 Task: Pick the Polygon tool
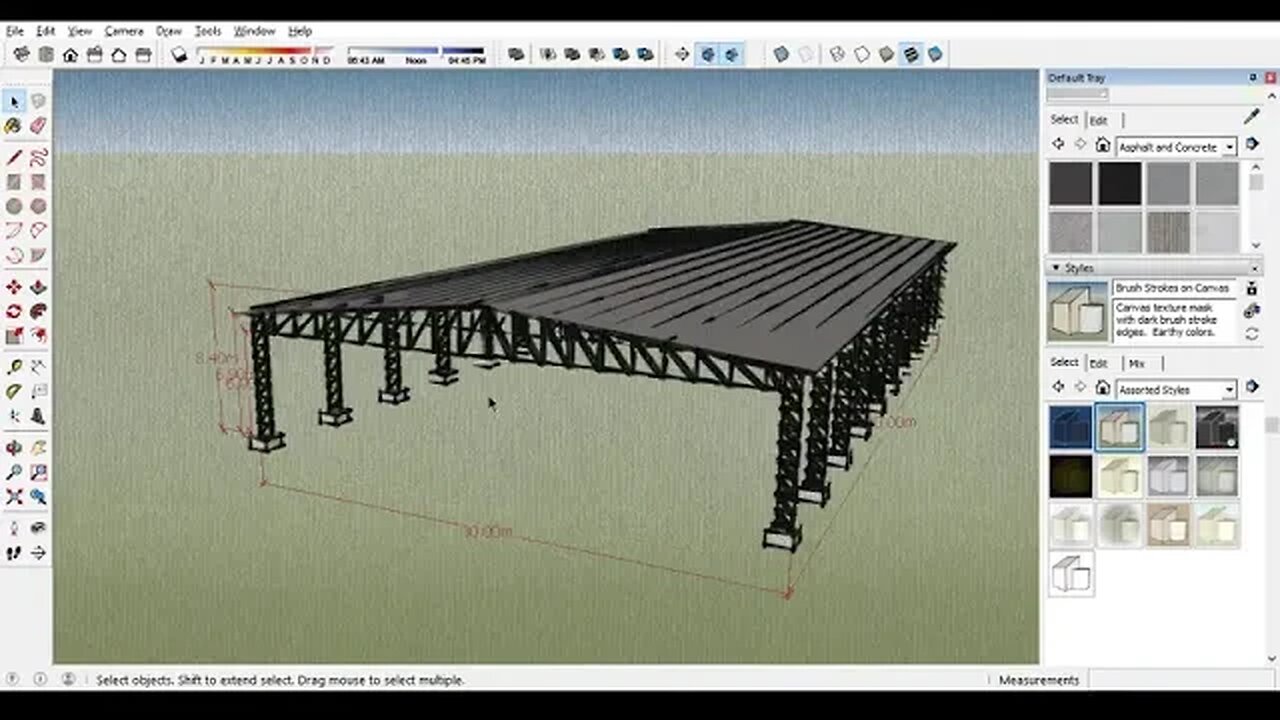38,206
